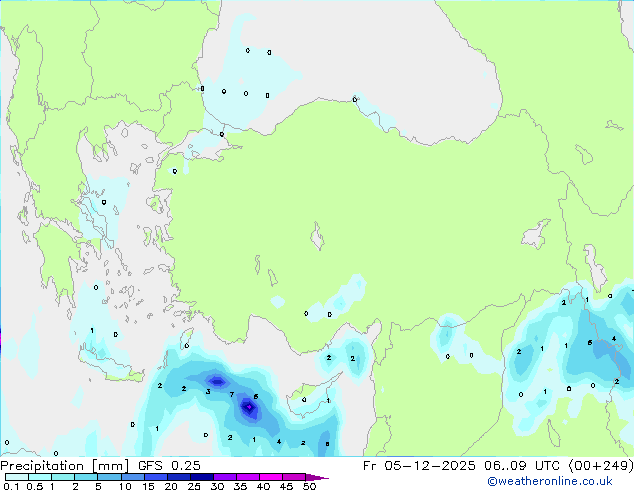Choose the 10–15 mm legend color box
The width and height of the screenshot is (634, 490).
[x=133, y=477]
